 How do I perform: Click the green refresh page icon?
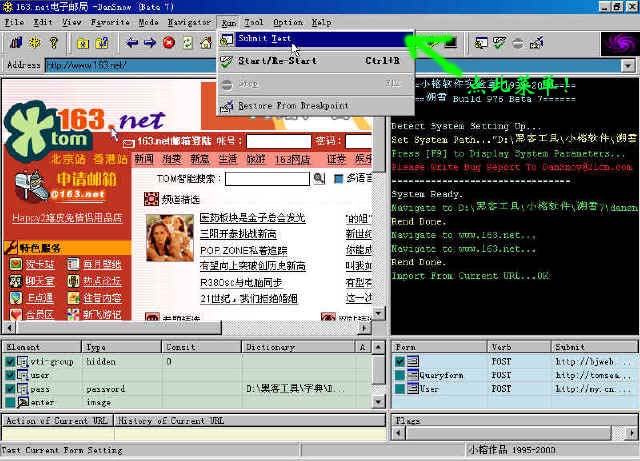coord(187,42)
